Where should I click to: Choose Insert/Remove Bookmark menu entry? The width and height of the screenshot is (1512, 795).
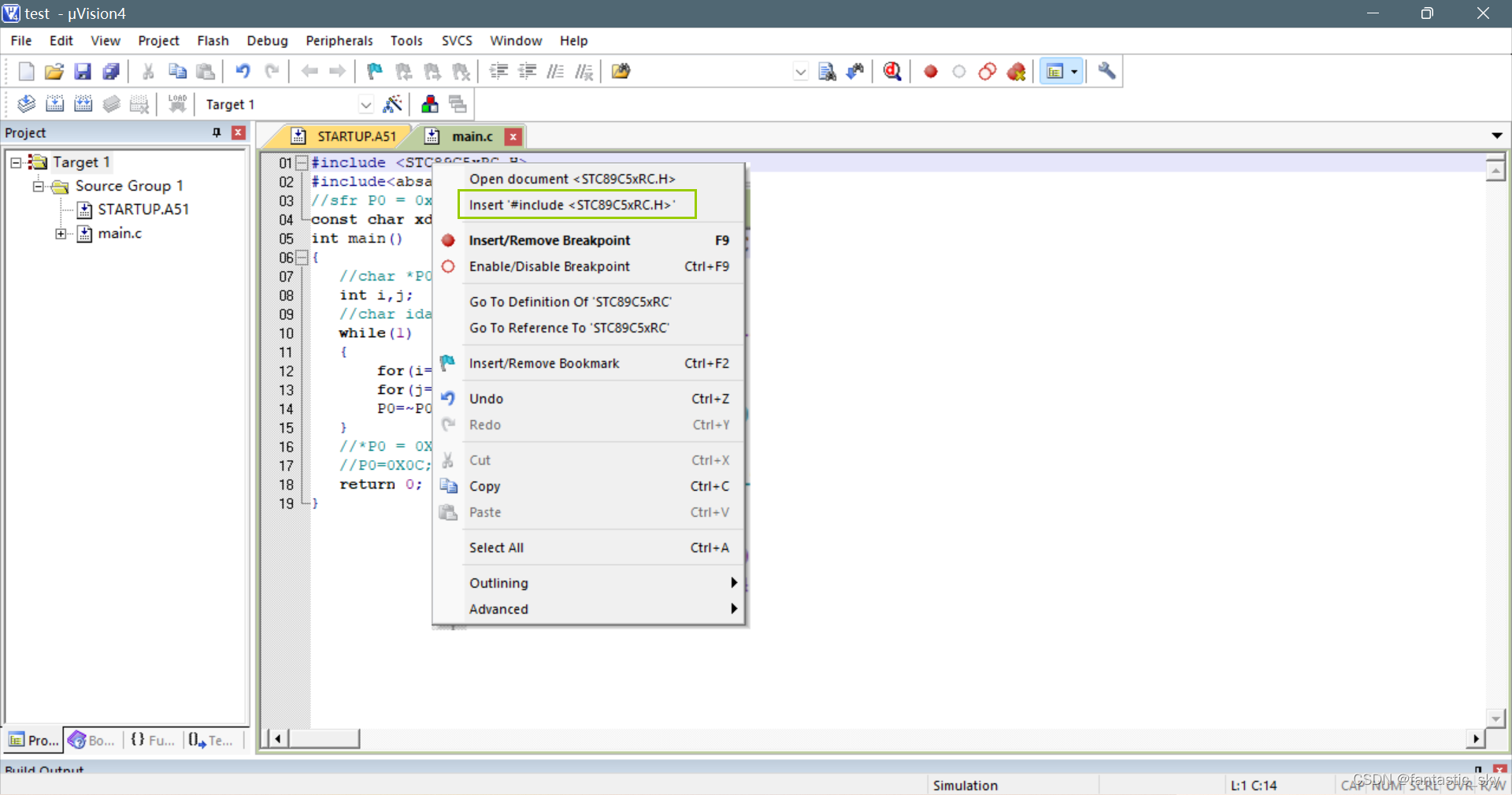tap(588, 363)
